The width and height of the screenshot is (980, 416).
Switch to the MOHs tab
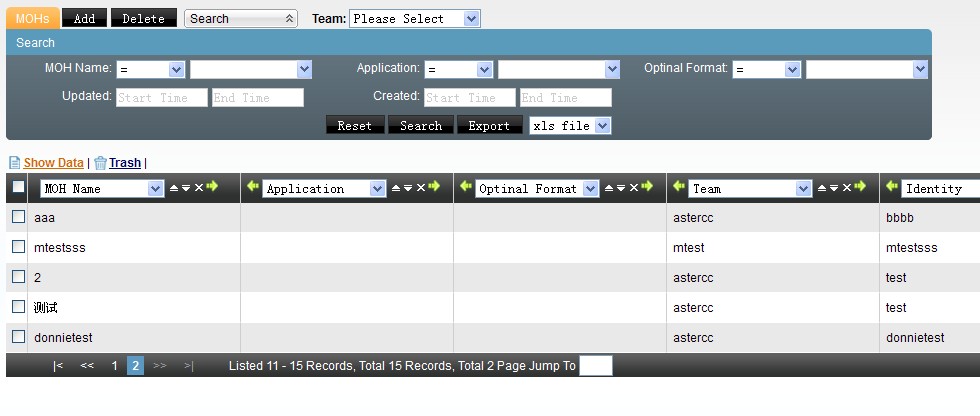tap(32, 19)
